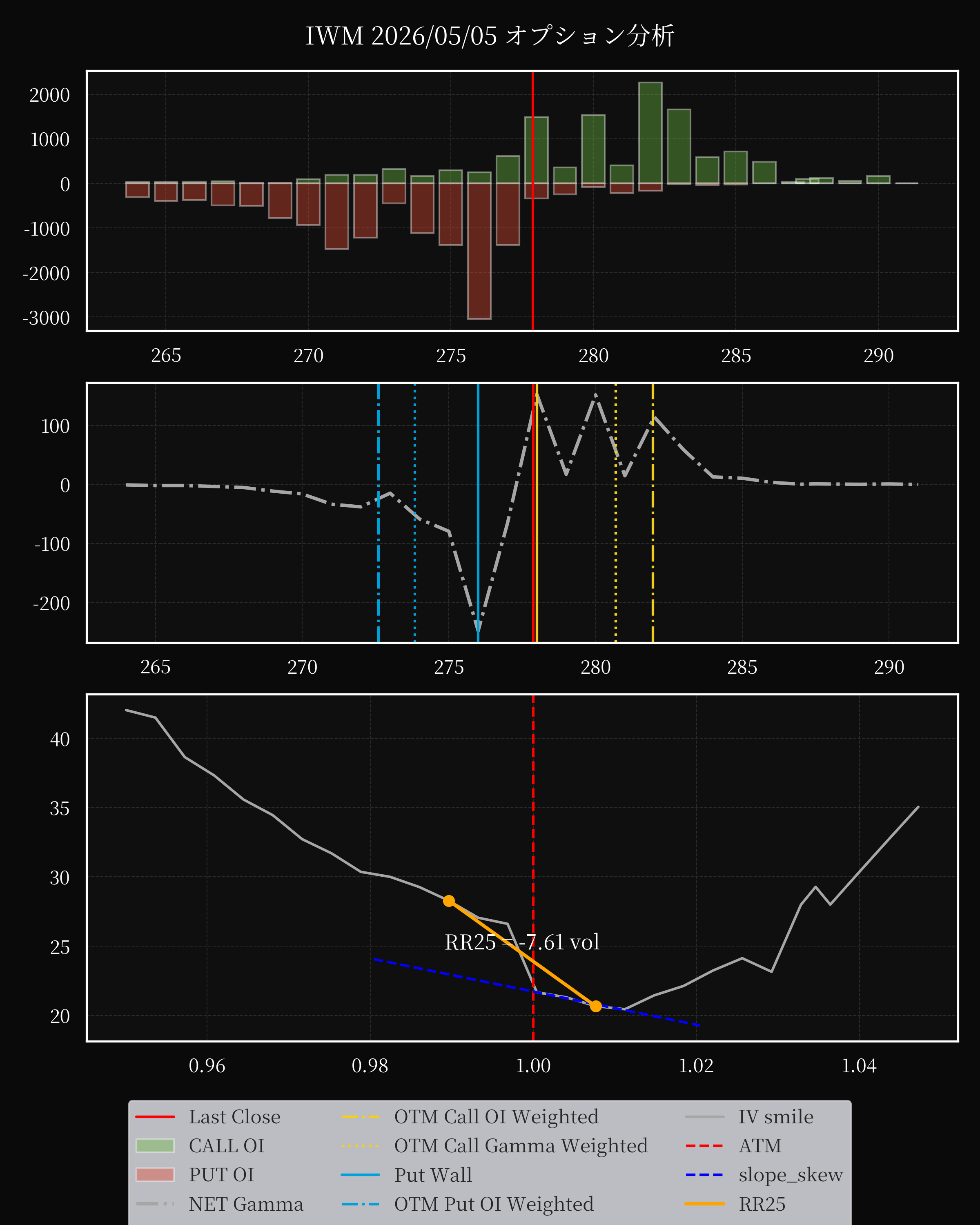
Task: Click the PUT OI legend label
Action: point(222,1175)
